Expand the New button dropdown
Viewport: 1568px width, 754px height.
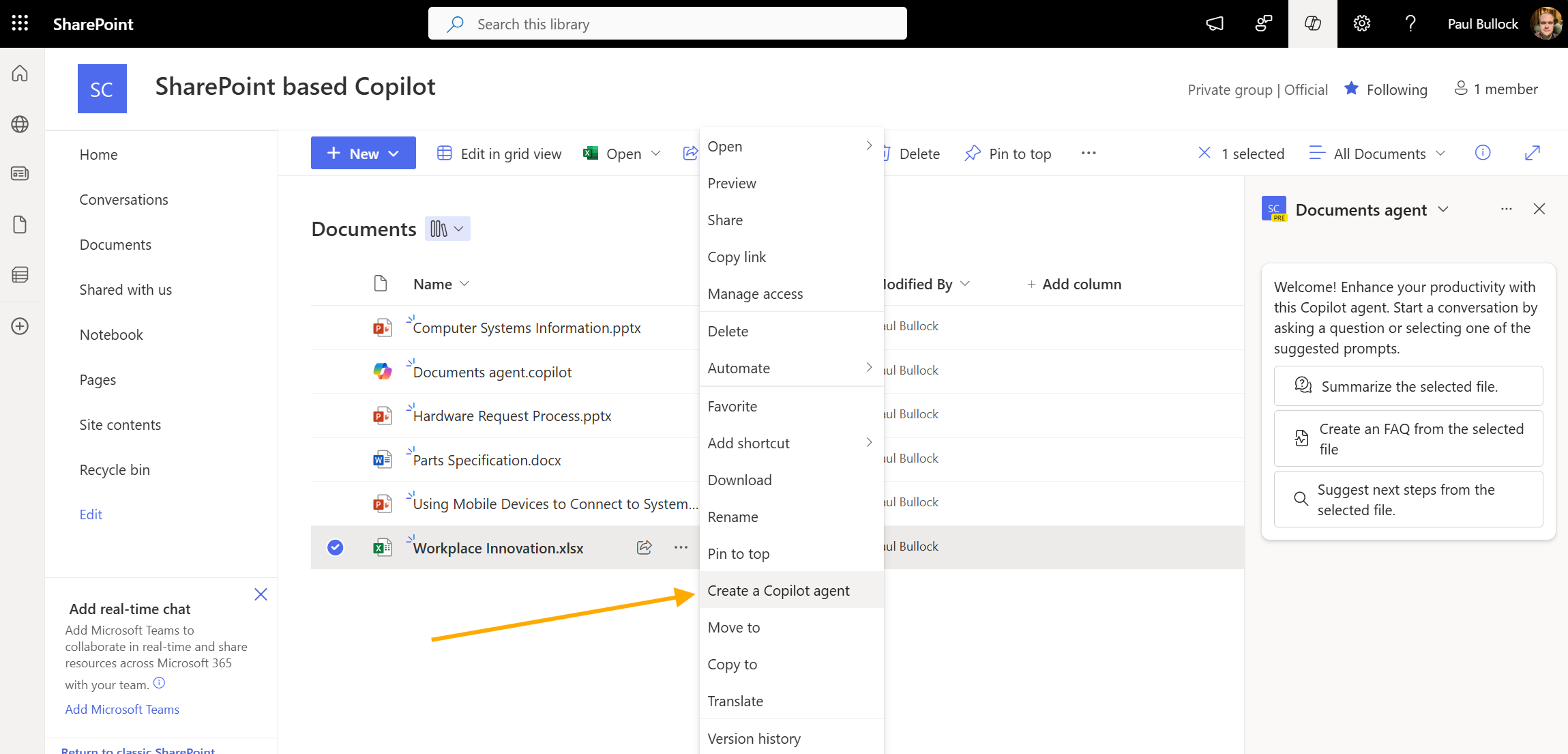[x=394, y=153]
